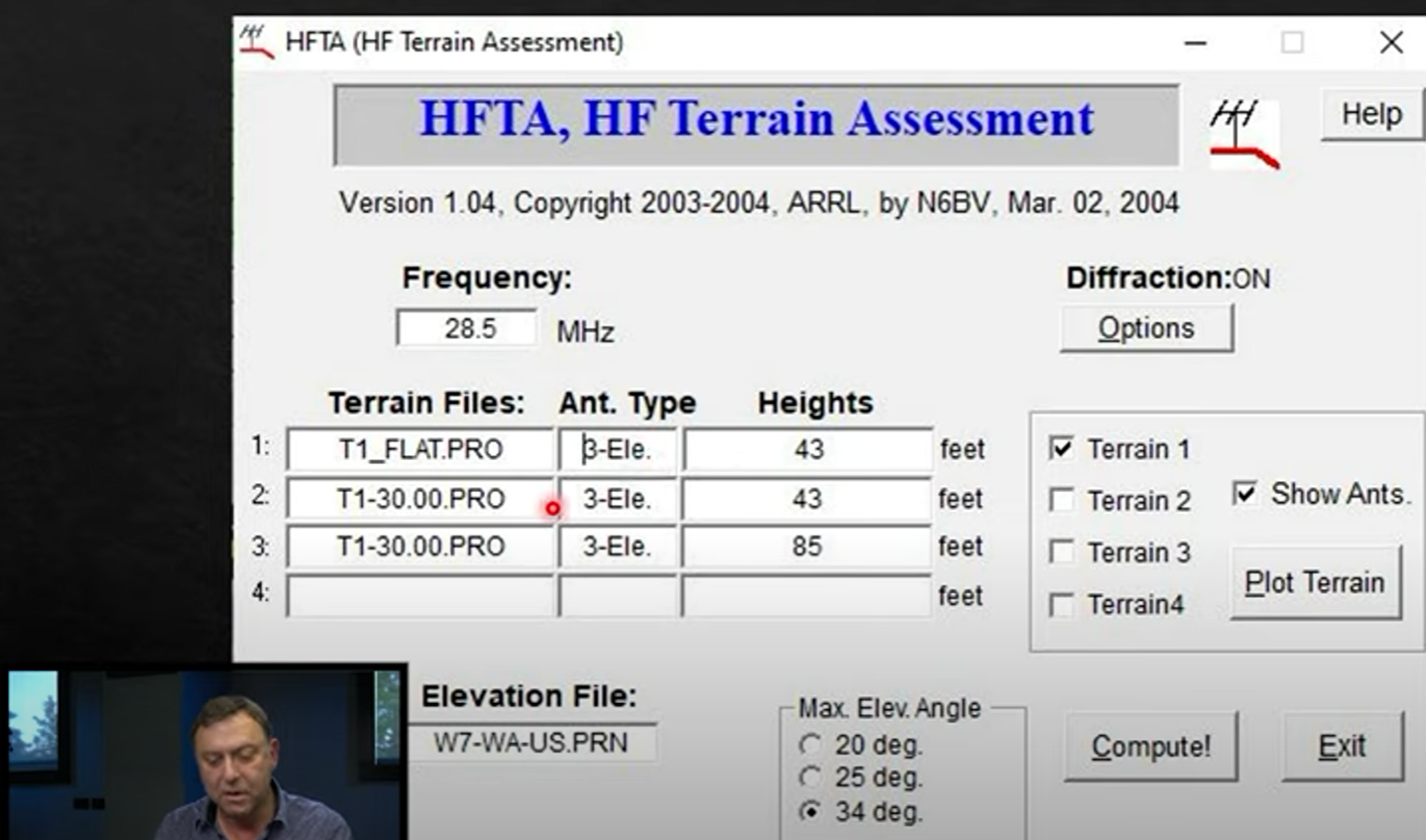The image size is (1426, 840).
Task: Click the Exit button
Action: pos(1342,747)
